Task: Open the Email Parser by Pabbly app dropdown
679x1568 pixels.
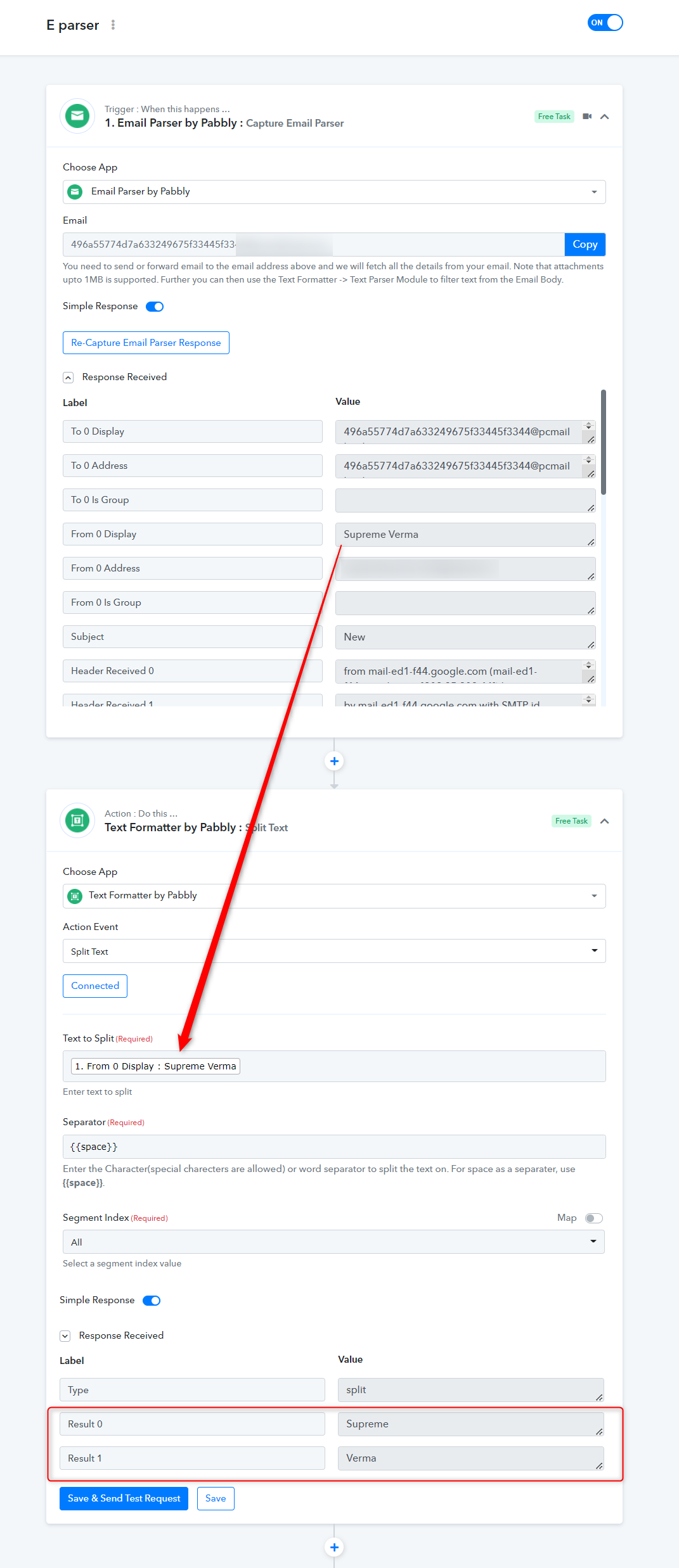Action: click(x=334, y=192)
